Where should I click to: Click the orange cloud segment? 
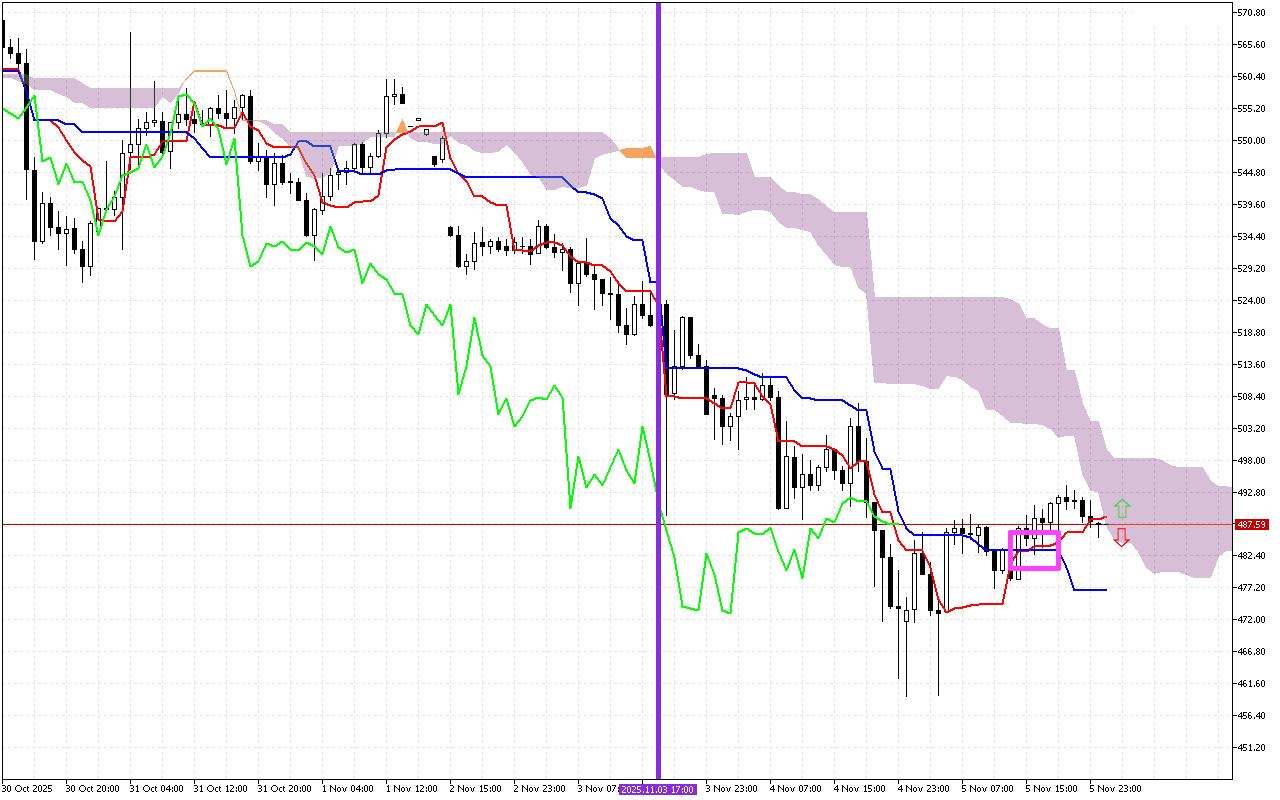(x=637, y=152)
